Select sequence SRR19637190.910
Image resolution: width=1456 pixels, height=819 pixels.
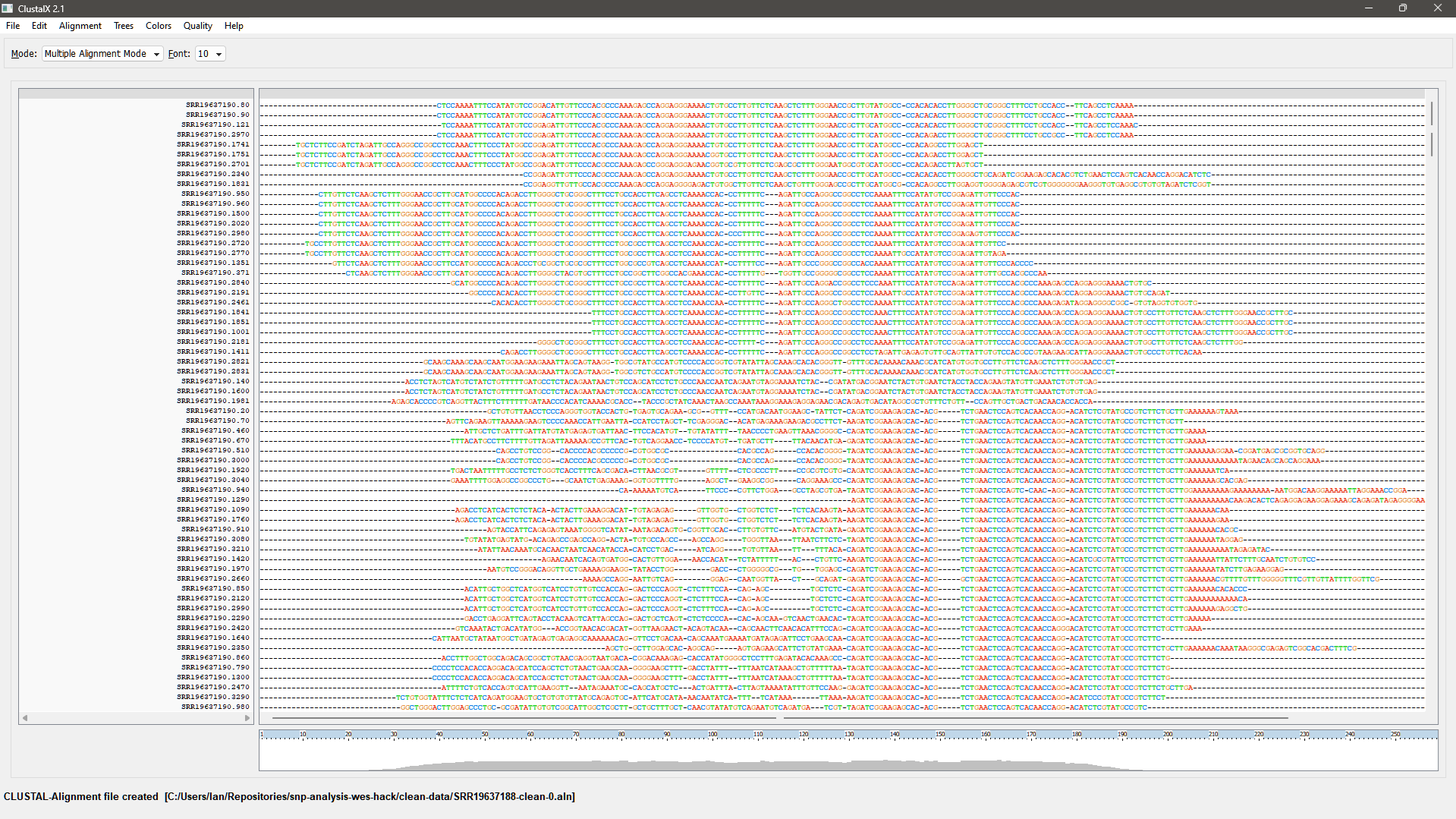(215, 529)
